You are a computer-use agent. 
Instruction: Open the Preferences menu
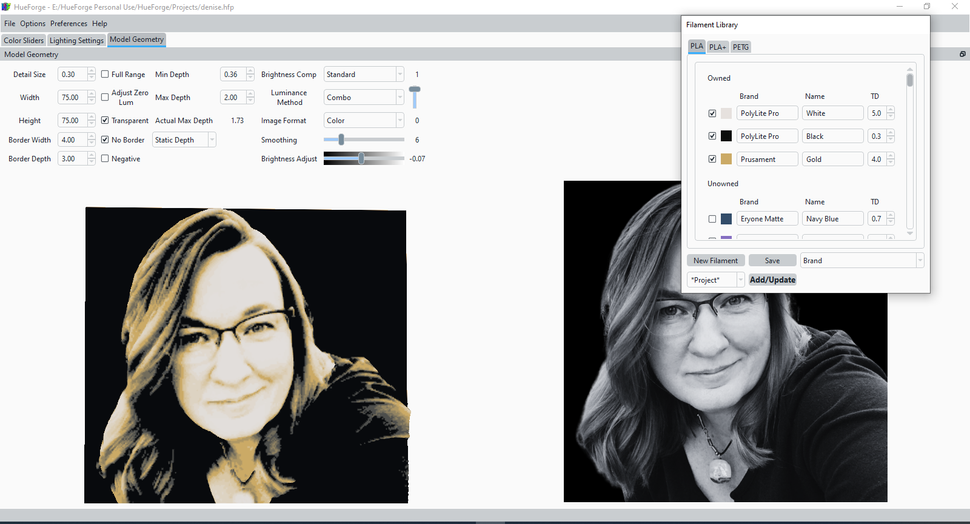tap(69, 24)
